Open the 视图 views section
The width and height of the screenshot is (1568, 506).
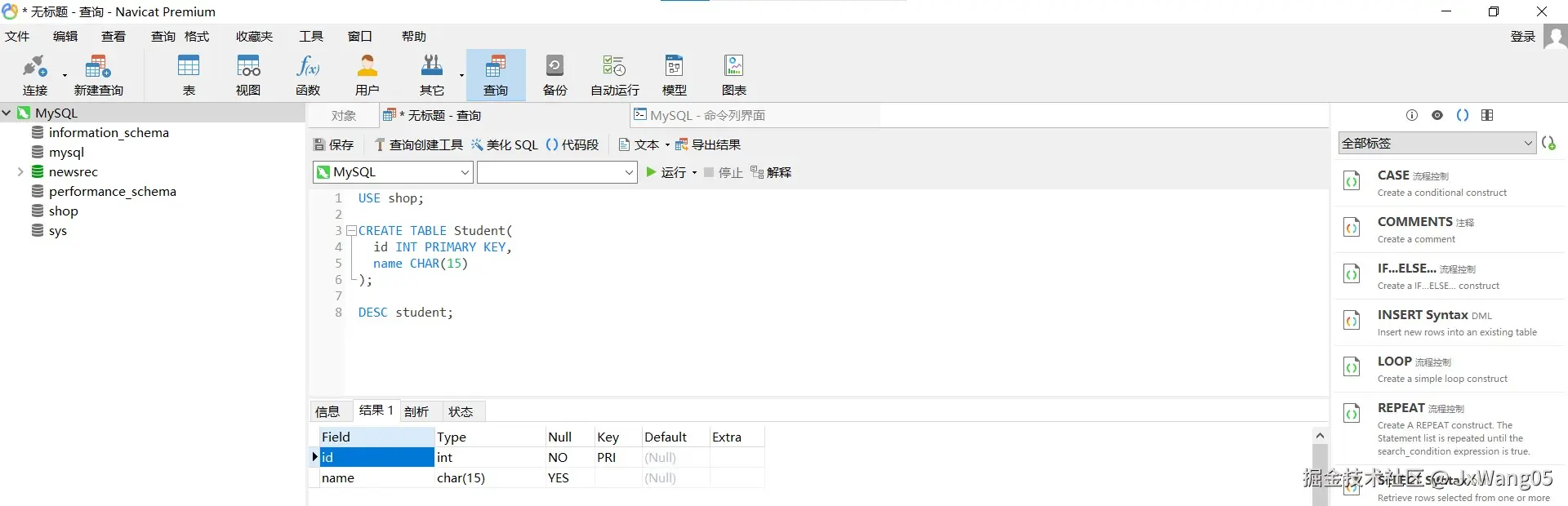[248, 75]
